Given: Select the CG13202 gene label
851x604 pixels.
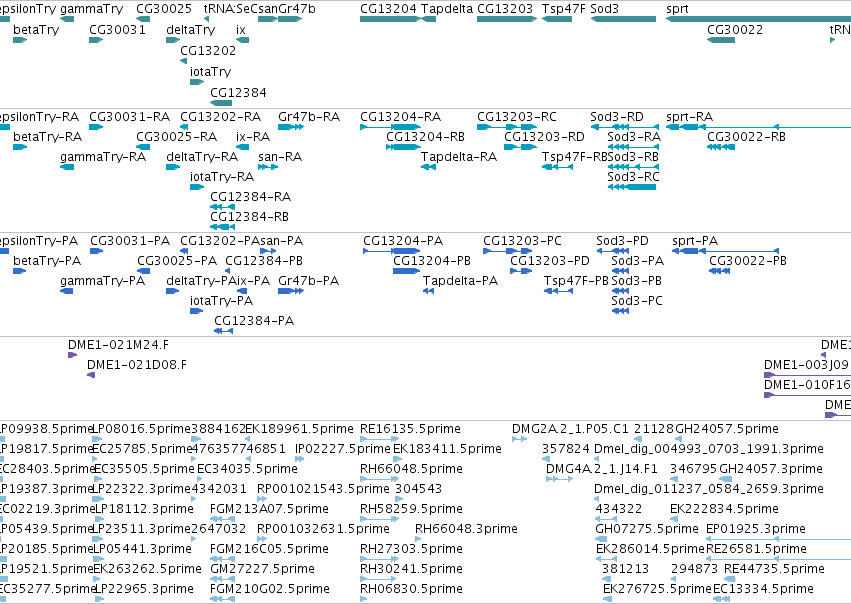Looking at the screenshot, I should [208, 50].
